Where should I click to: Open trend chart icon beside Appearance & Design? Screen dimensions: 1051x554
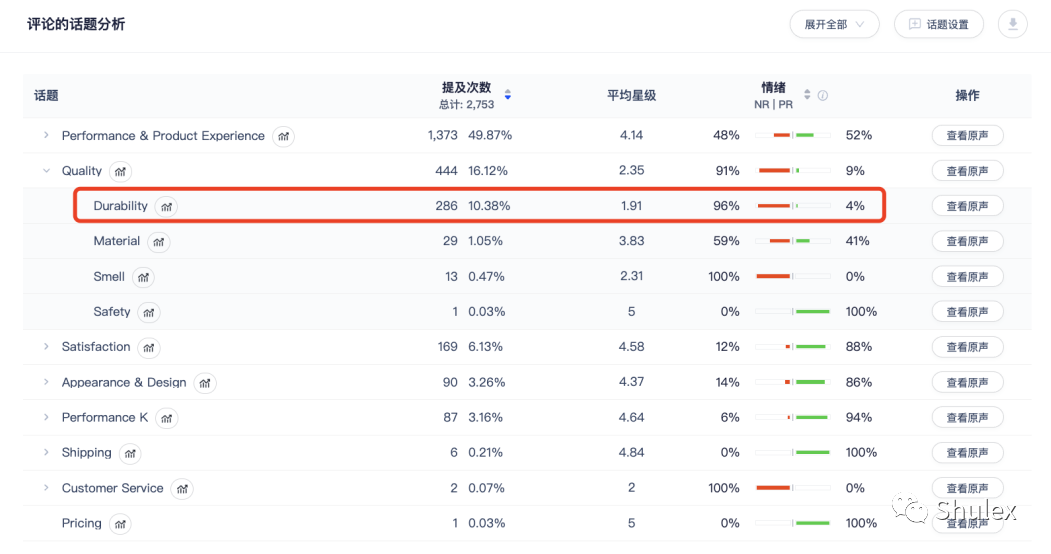(204, 383)
